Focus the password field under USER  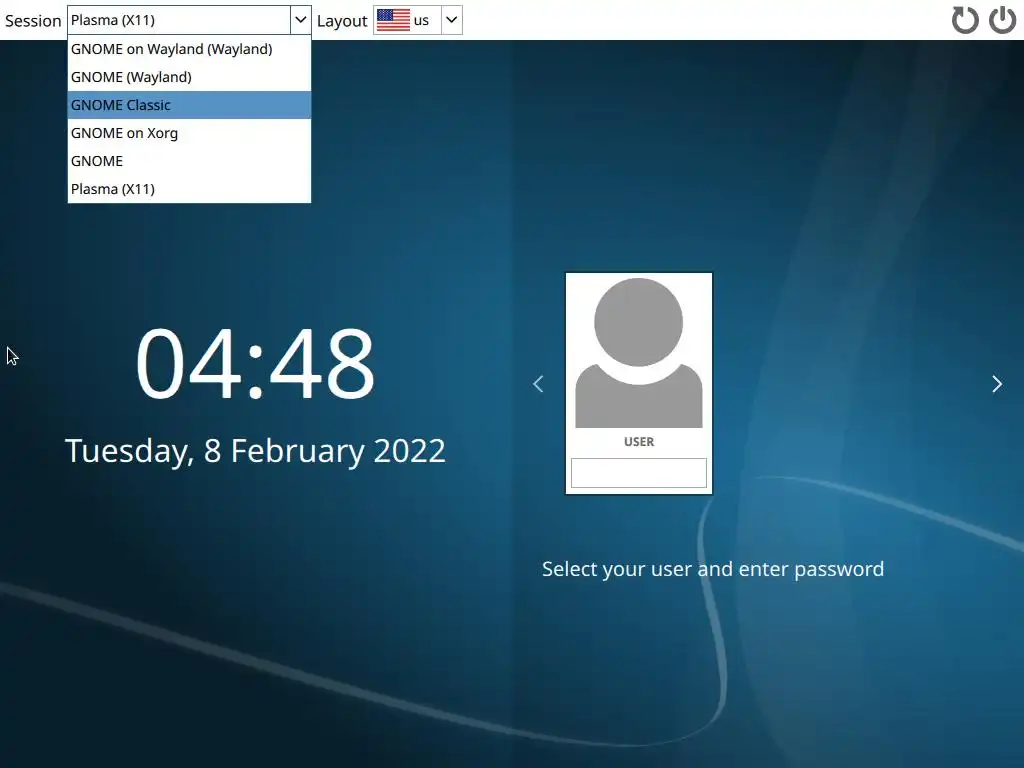pos(639,473)
